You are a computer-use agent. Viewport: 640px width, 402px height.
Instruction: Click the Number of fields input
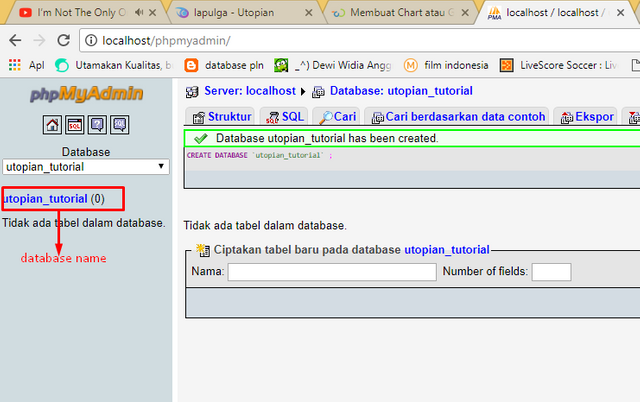[x=551, y=272]
